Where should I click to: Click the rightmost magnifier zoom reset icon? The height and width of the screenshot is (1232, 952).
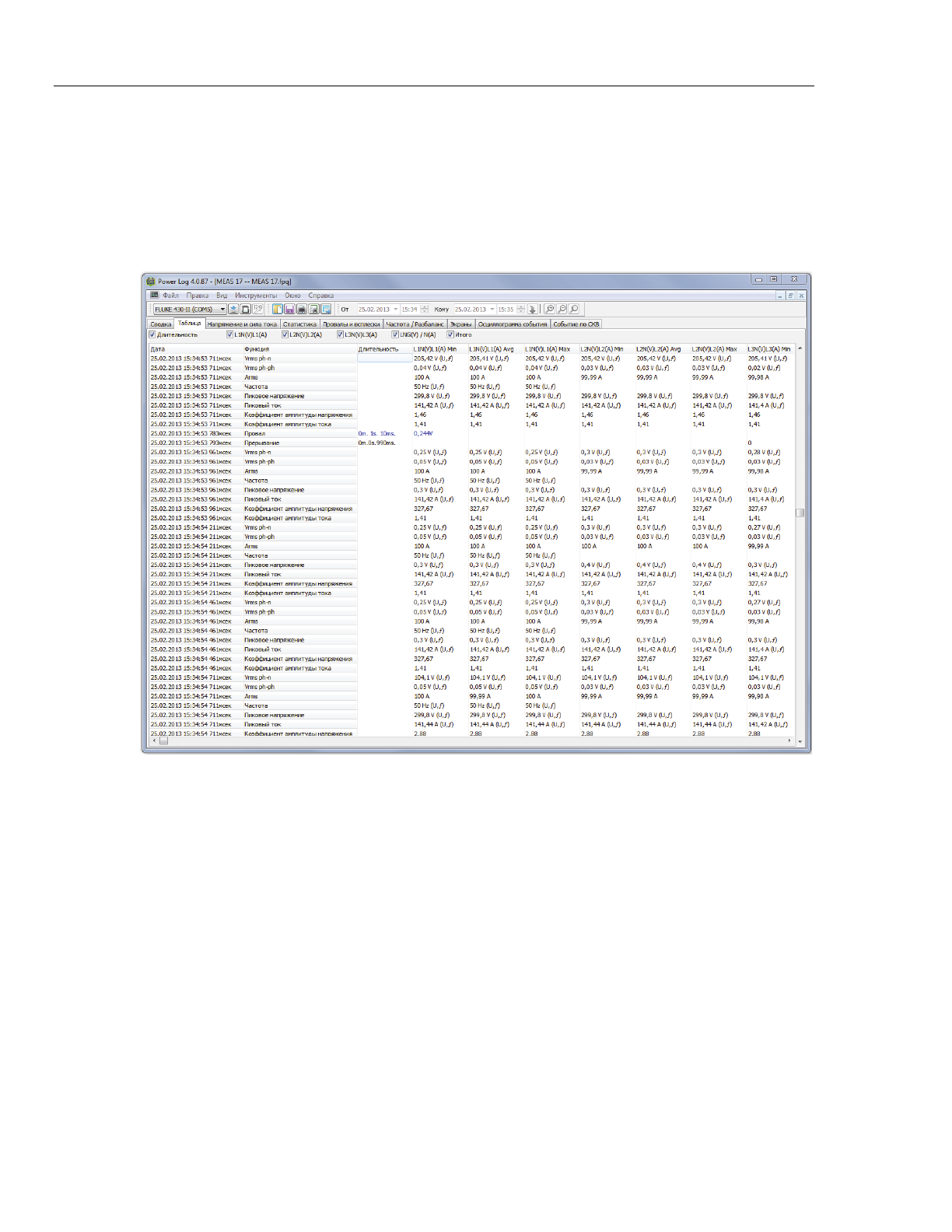574,310
